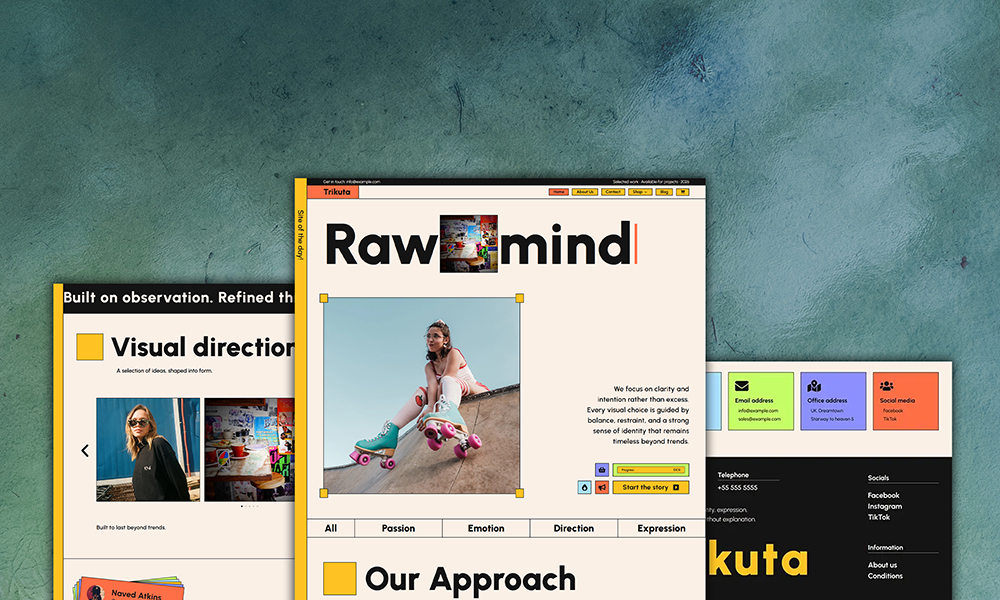Image resolution: width=1000 pixels, height=600 pixels.
Task: Click the Site of the day! side label
Action: click(x=300, y=234)
